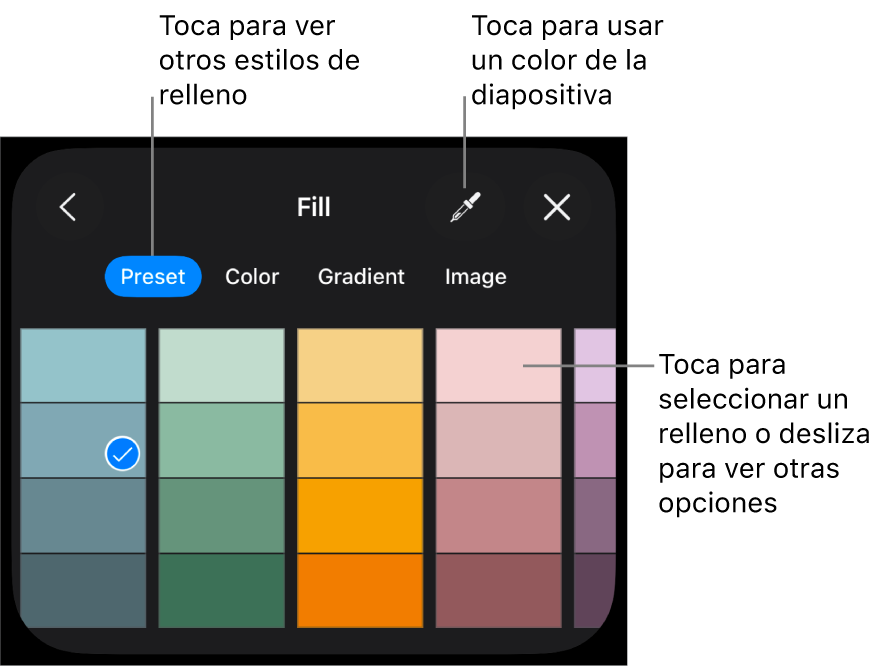Click the eyedropper color picker icon
Image resolution: width=888 pixels, height=668 pixels.
pyautogui.click(x=462, y=207)
